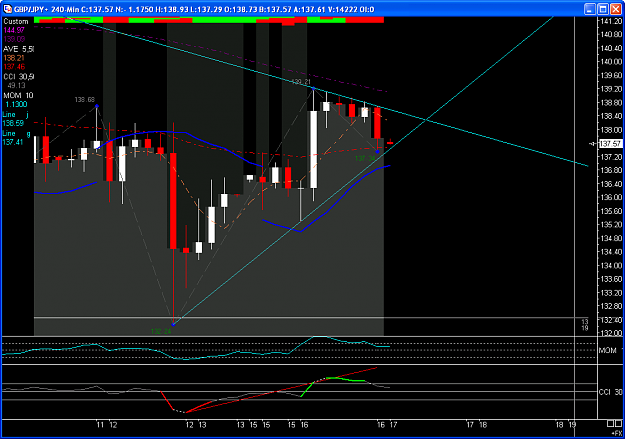
Task: Click the 138.59 Line j value
Action: pos(13,124)
